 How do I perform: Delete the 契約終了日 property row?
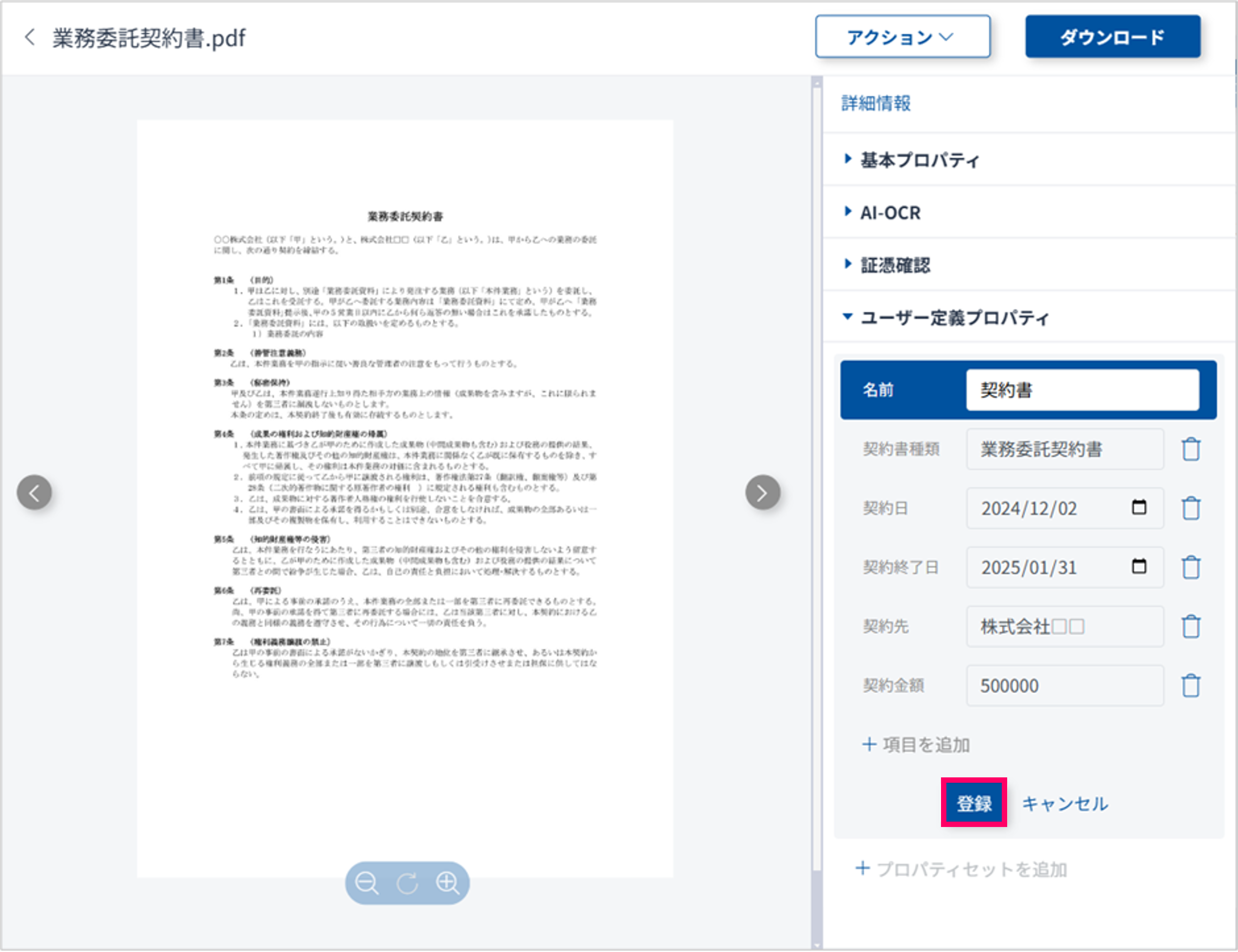pyautogui.click(x=1190, y=567)
